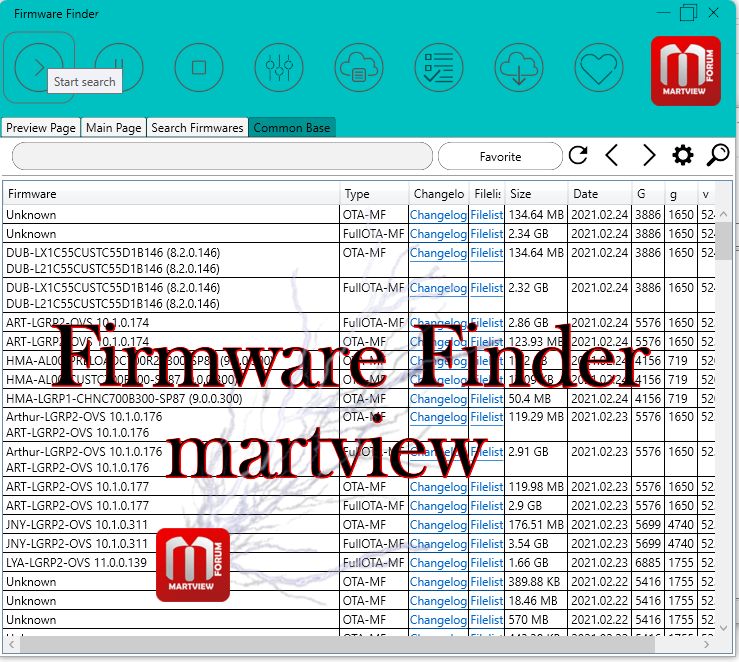Open Changelog for the 570 MB Unknown firmware
Screen dimensions: 739x662
[x=438, y=620]
